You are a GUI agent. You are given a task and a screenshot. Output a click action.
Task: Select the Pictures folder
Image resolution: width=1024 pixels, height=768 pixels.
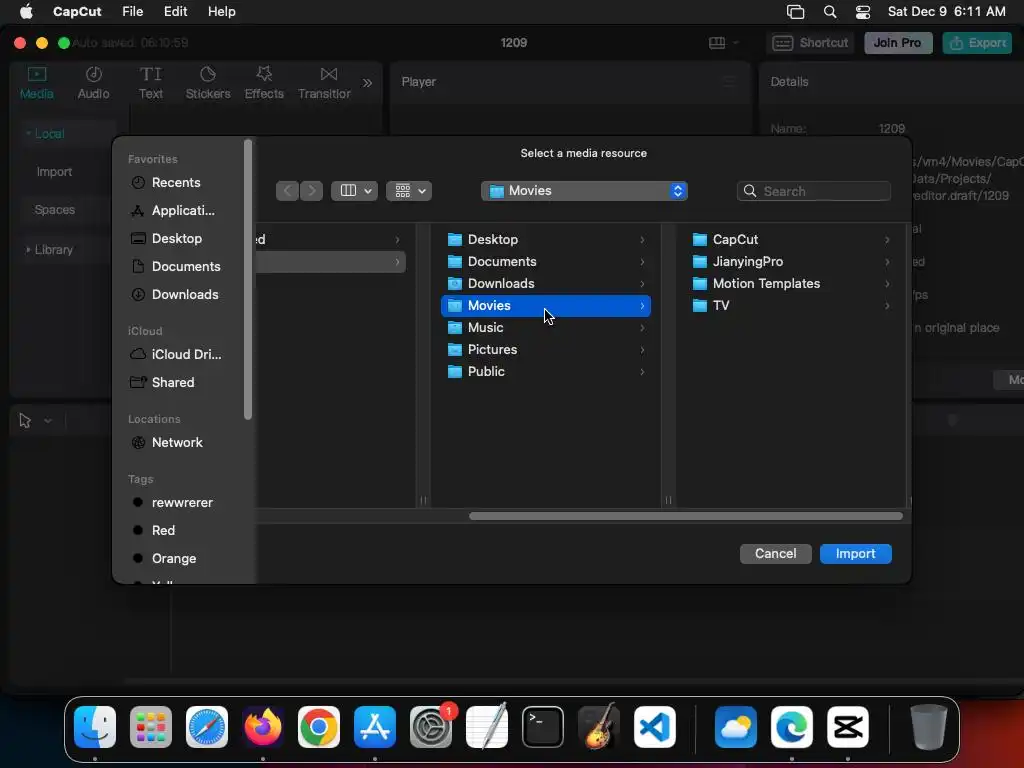546,350
